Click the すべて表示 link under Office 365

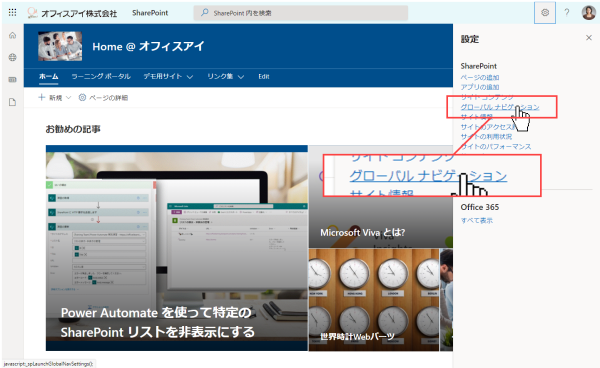click(476, 220)
